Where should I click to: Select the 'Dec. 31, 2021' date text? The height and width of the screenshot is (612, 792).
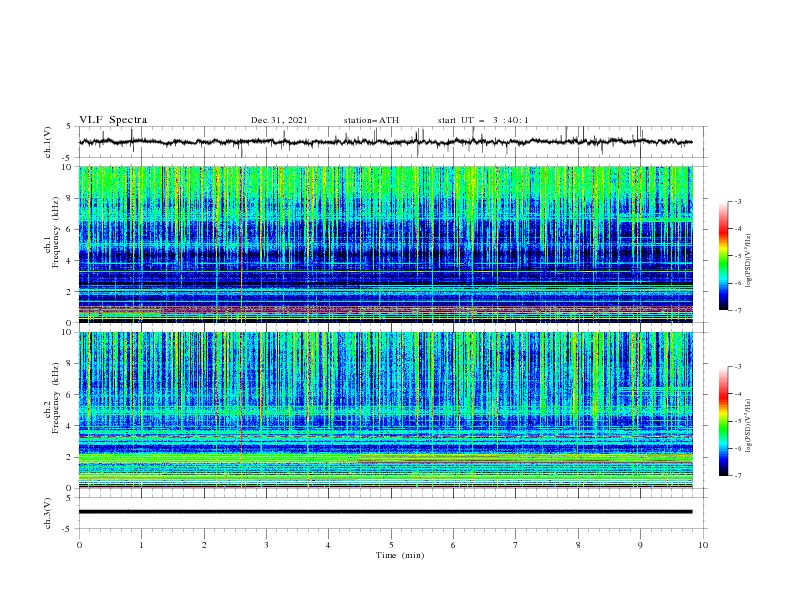(x=279, y=120)
